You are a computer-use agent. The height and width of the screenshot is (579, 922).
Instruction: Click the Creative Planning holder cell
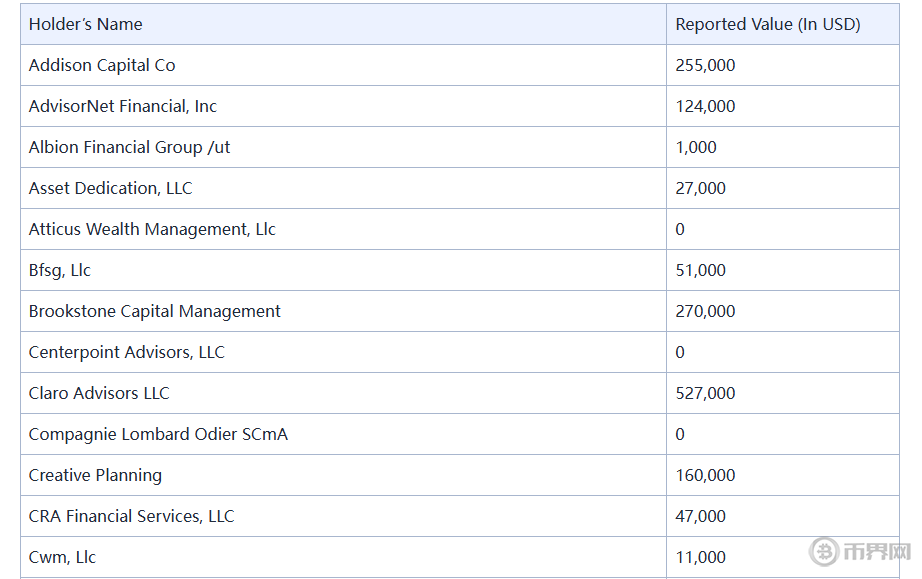[96, 475]
